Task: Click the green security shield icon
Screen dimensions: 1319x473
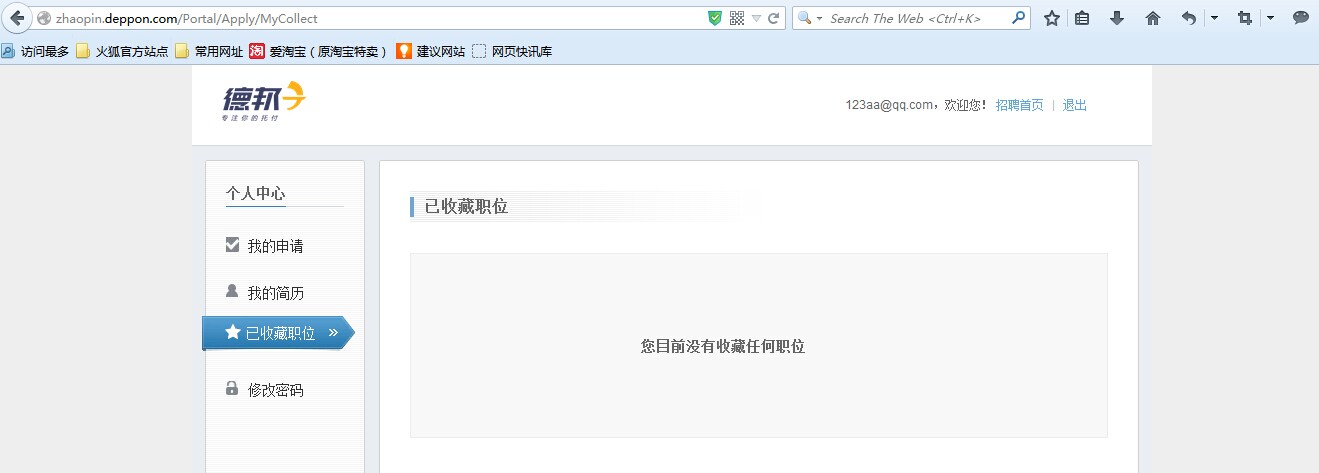Action: pyautogui.click(x=715, y=18)
